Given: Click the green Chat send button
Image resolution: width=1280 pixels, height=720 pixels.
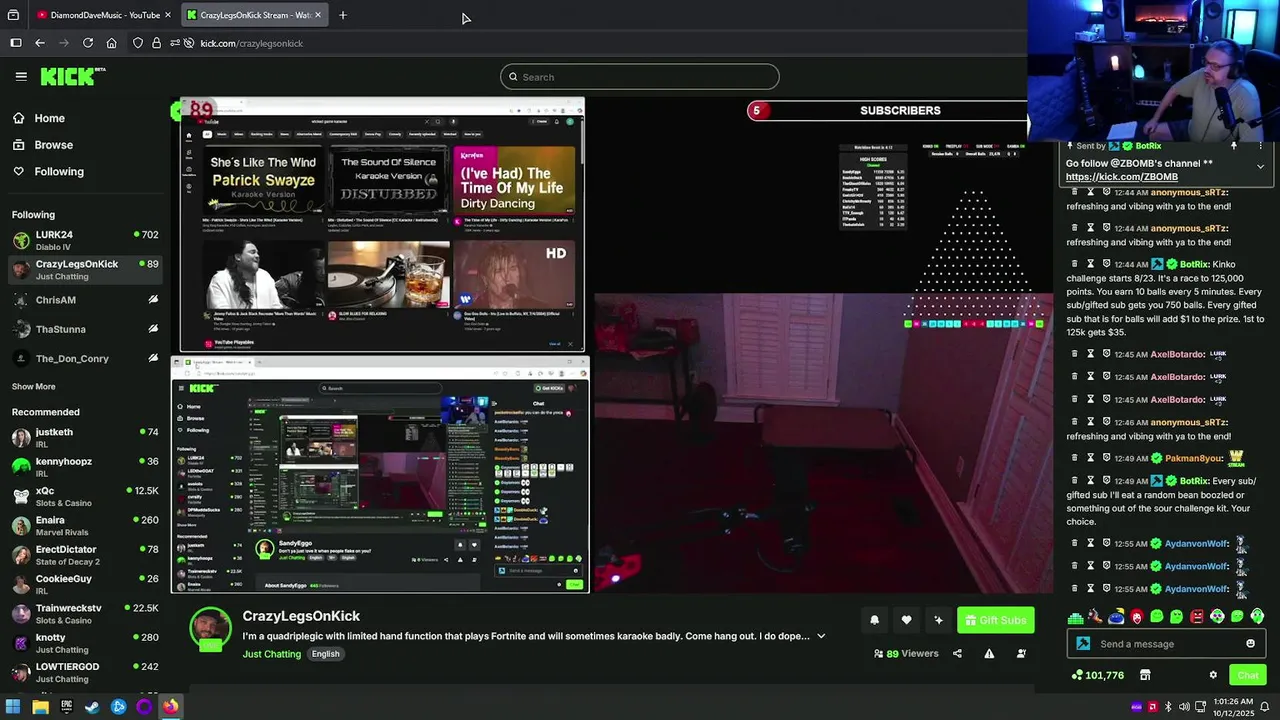Looking at the screenshot, I should coord(1247,675).
